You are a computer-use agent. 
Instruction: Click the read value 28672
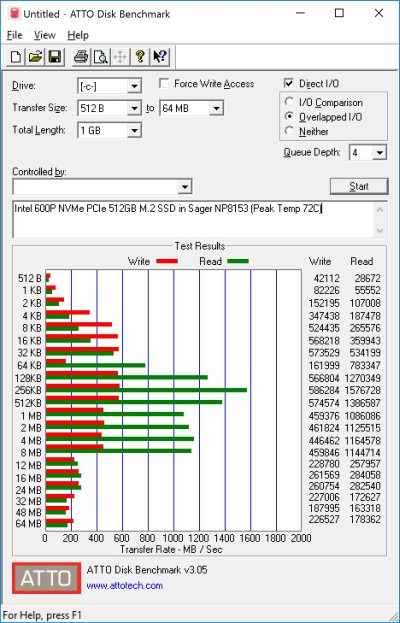[367, 279]
